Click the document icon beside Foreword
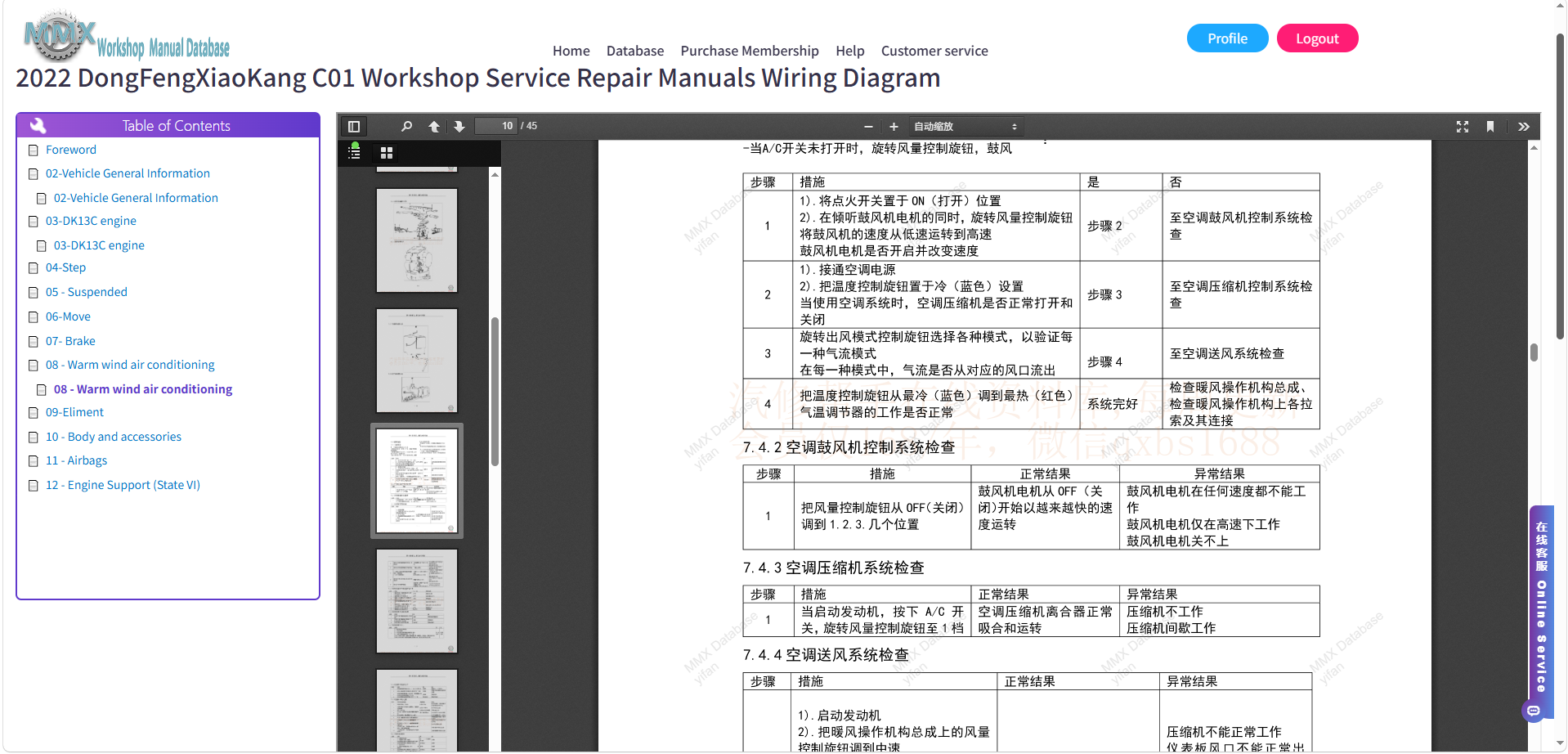Screen dimensions: 1568x754 coord(34,150)
